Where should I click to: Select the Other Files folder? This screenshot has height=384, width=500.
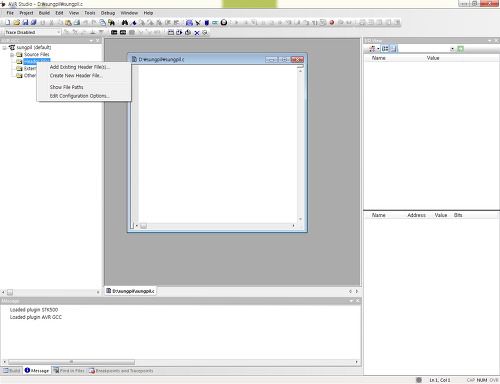coord(30,76)
